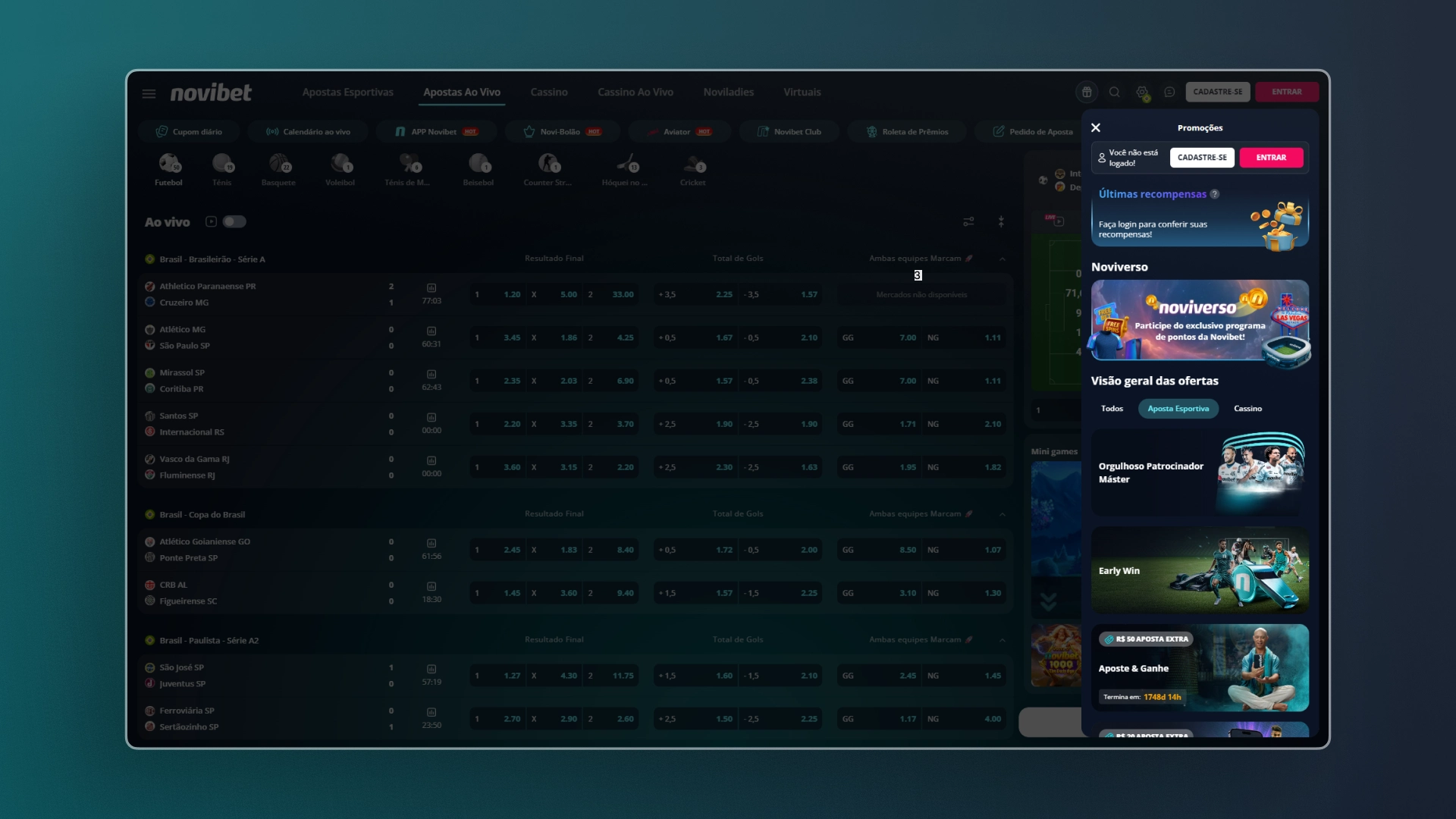This screenshot has height=819, width=1456.
Task: Switch to the Apostas Ao Vivo tab
Action: [x=462, y=93]
